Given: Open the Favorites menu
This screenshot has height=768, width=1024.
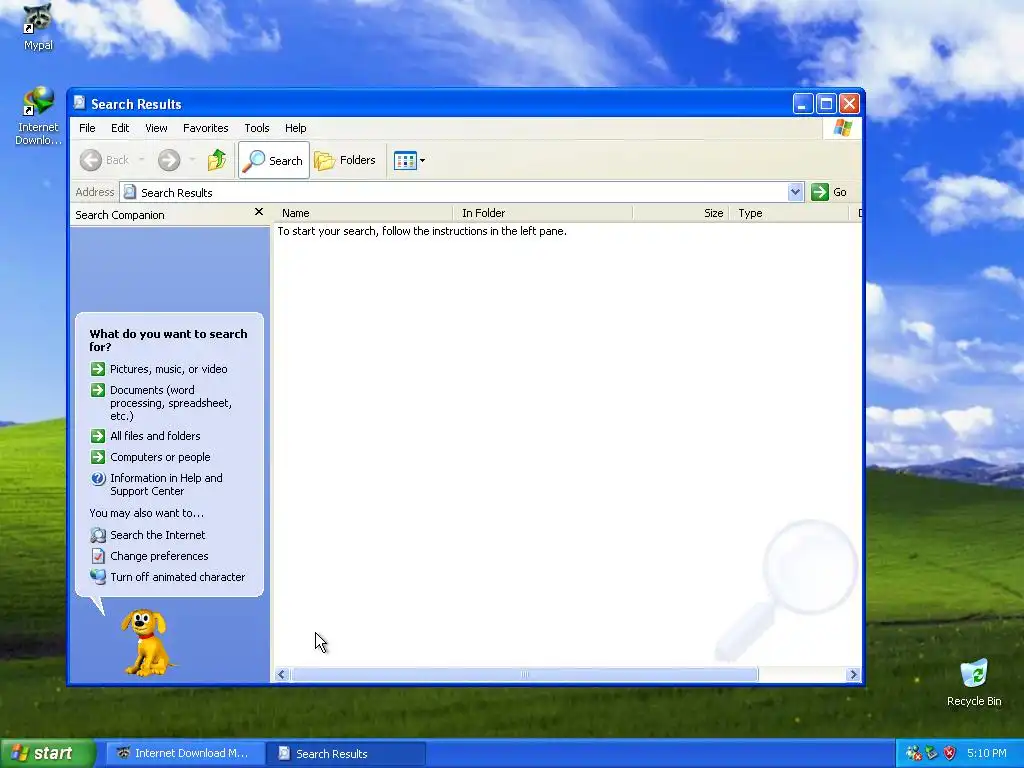Looking at the screenshot, I should [206, 128].
